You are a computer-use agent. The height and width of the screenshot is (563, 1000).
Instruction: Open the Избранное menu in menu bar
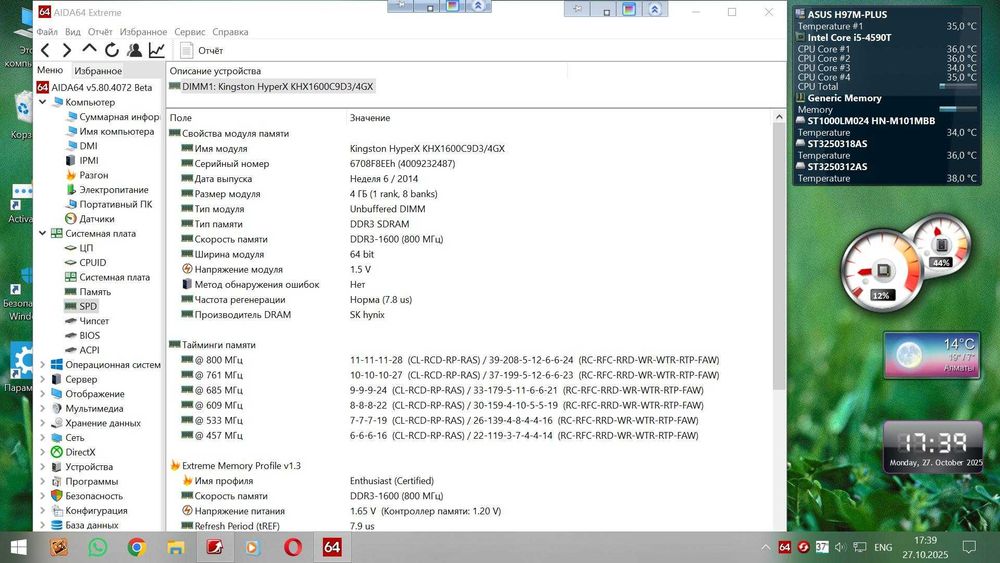point(143,32)
